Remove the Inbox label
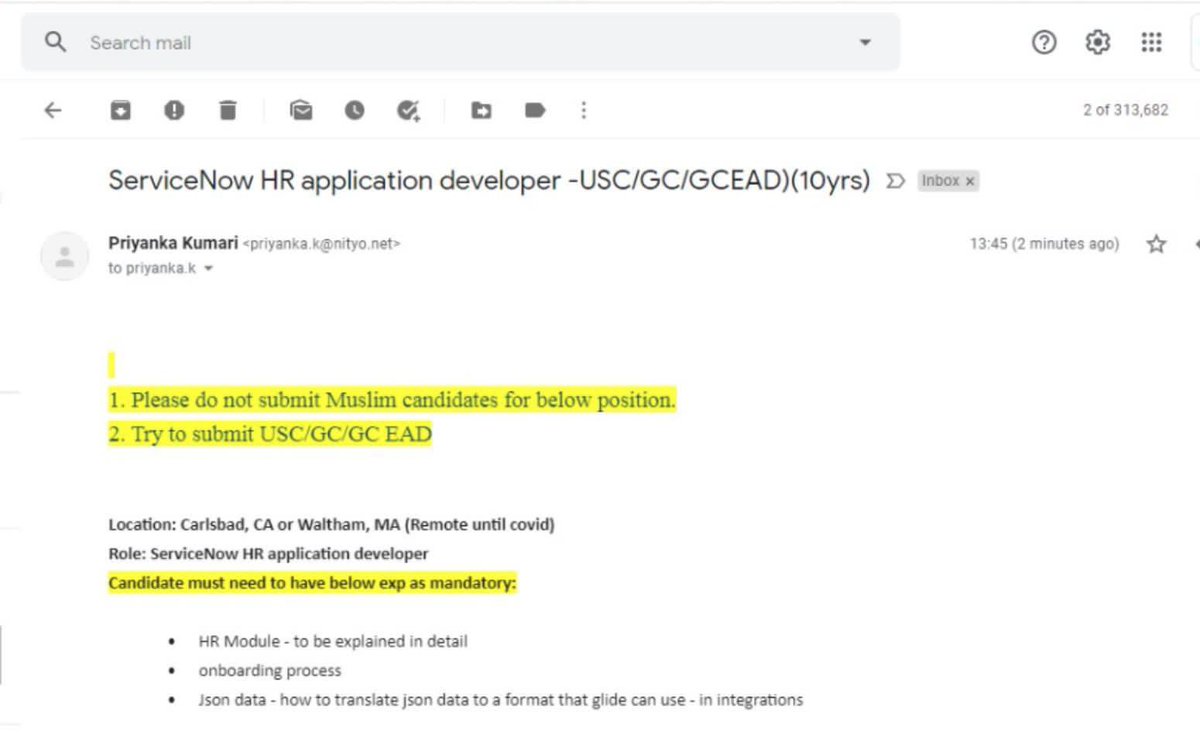Viewport: 1200px width, 735px height. (x=969, y=181)
